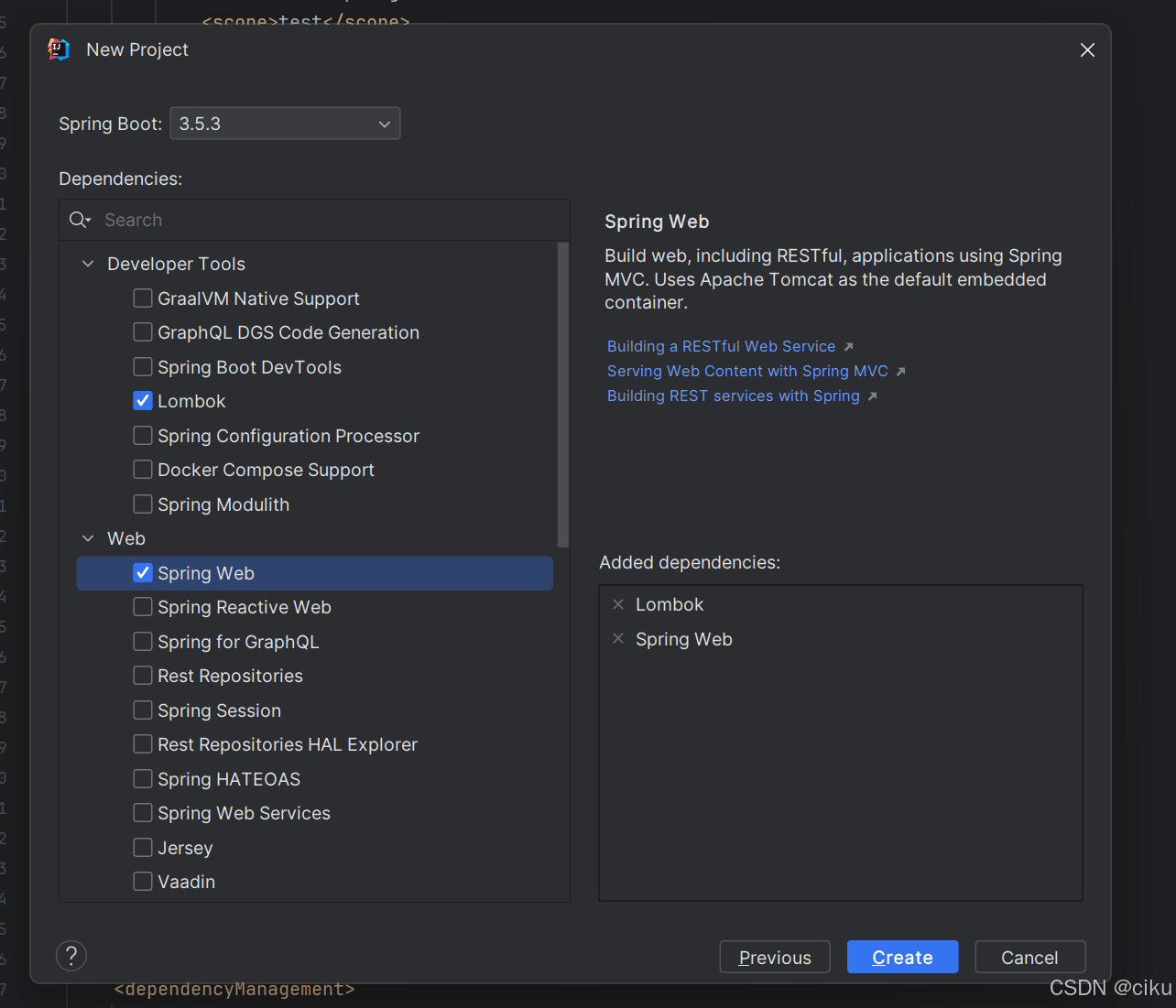Remove Lombok from added dependencies

[618, 604]
